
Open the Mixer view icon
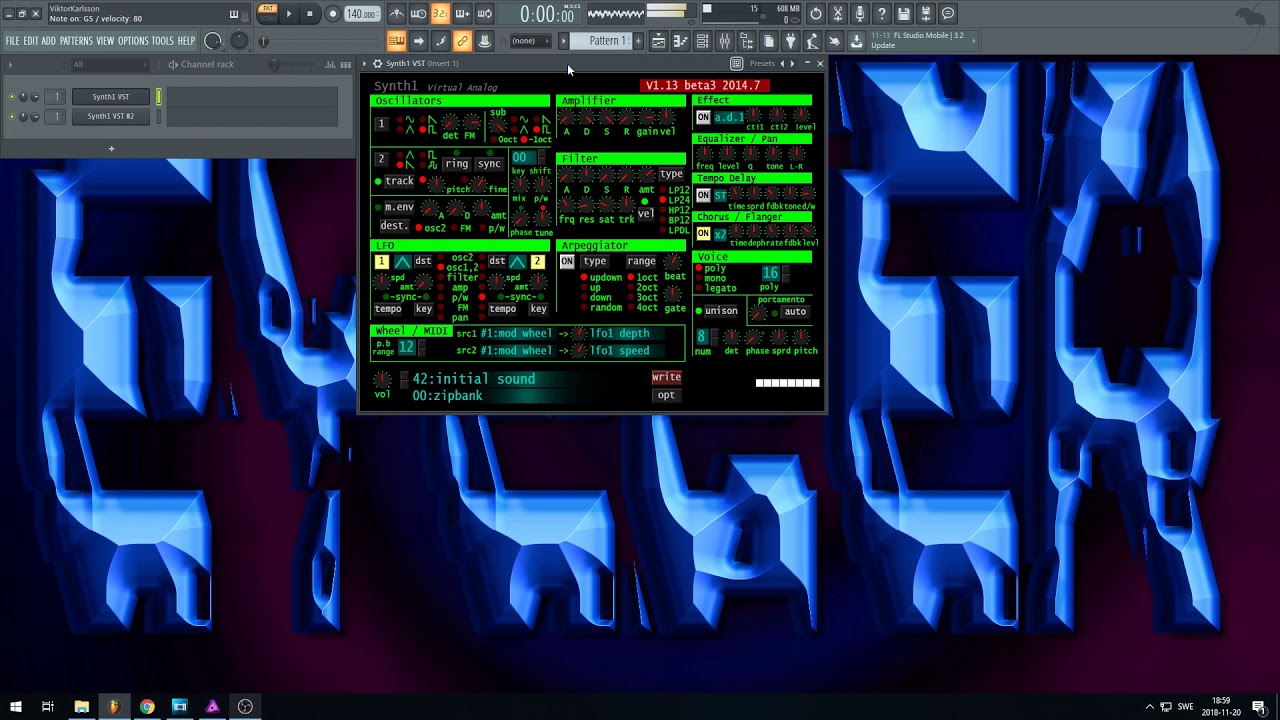[725, 41]
